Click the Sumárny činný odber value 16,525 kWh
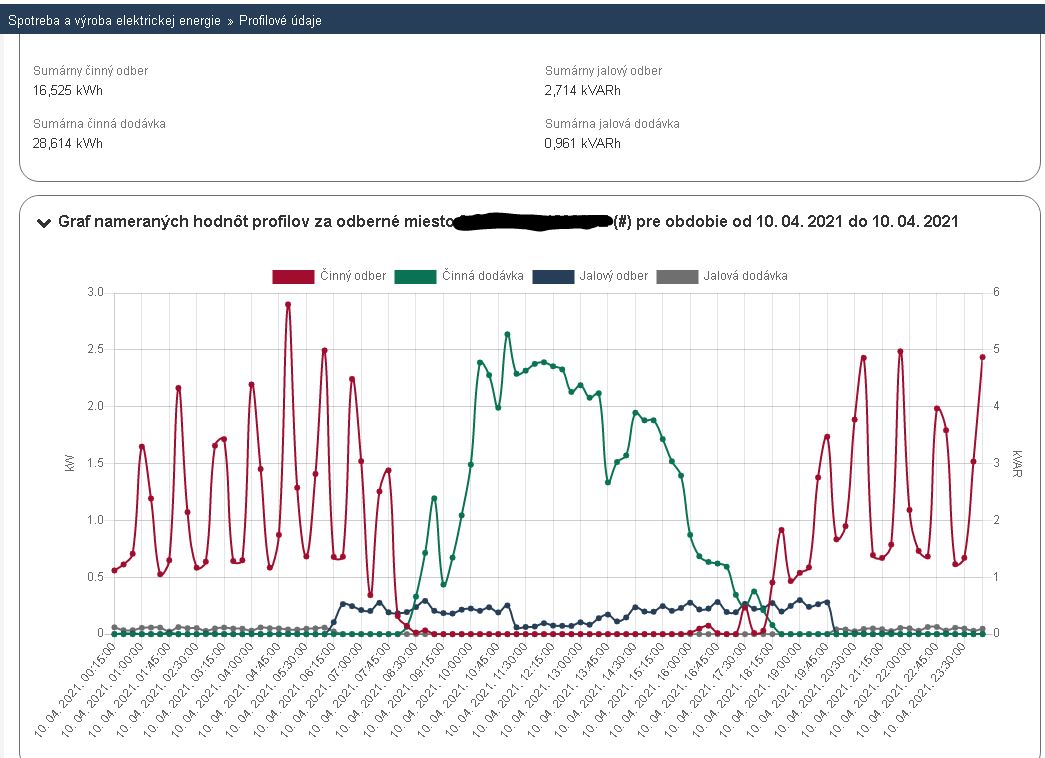 [68, 91]
